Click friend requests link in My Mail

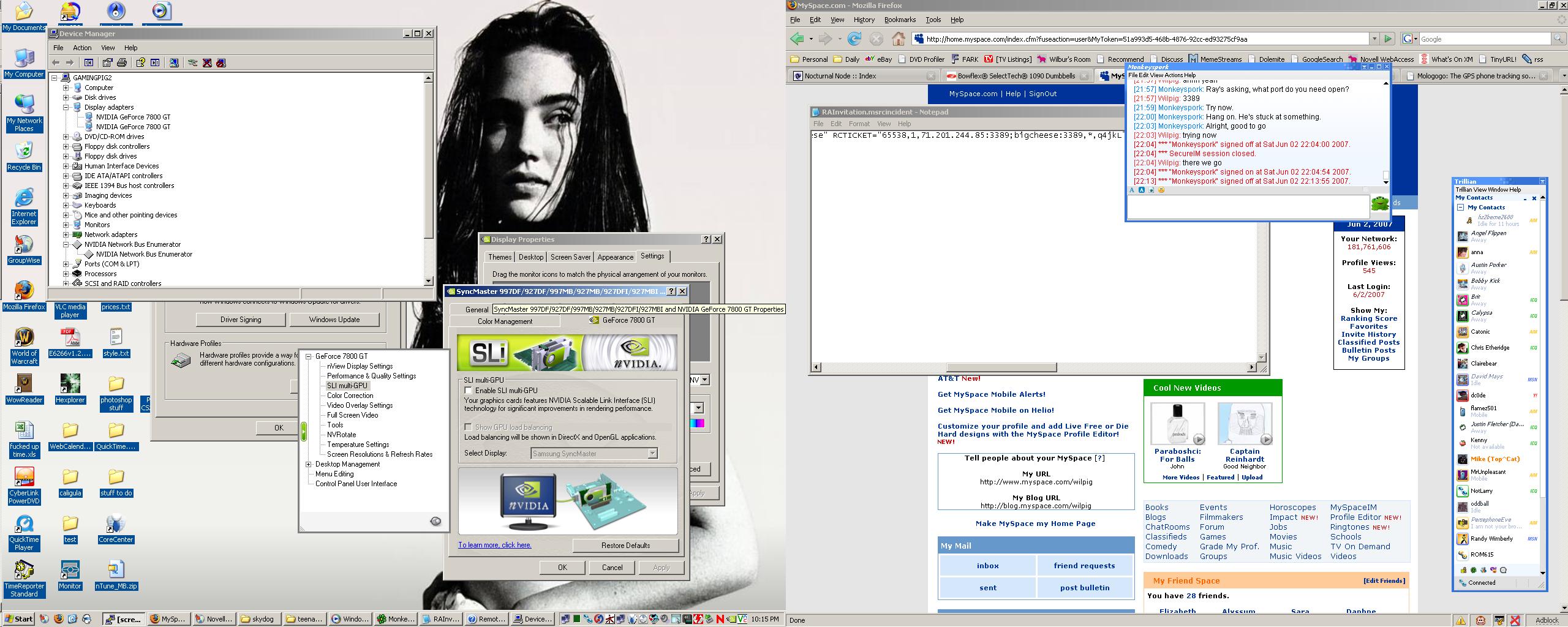click(1084, 566)
